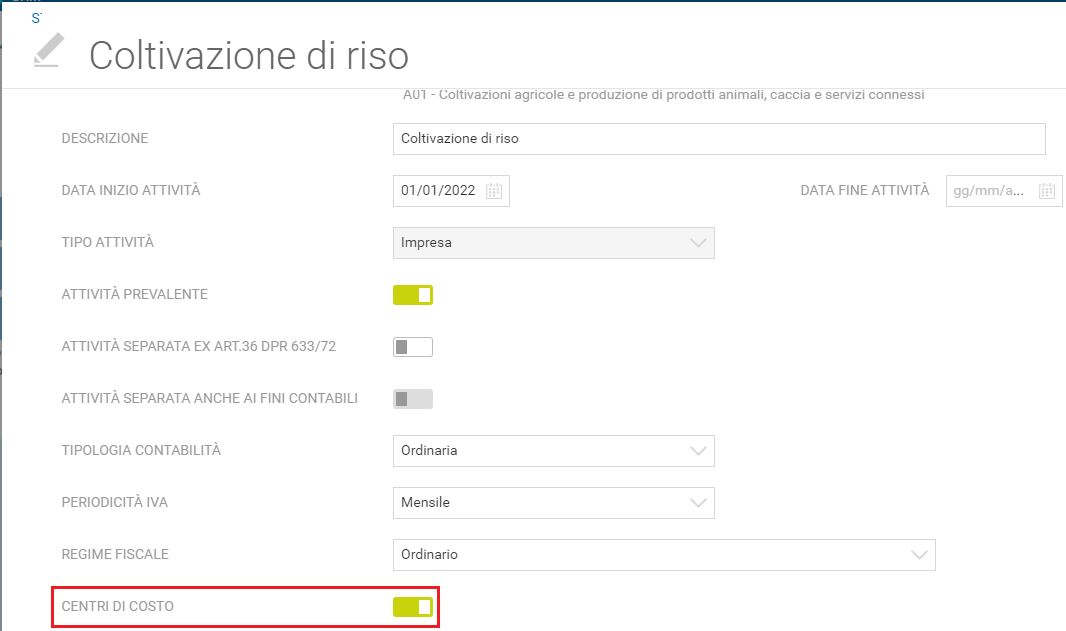Viewport: 1066px width, 631px height.
Task: Click the 'Coltivazione di riso' page title
Action: 249,55
